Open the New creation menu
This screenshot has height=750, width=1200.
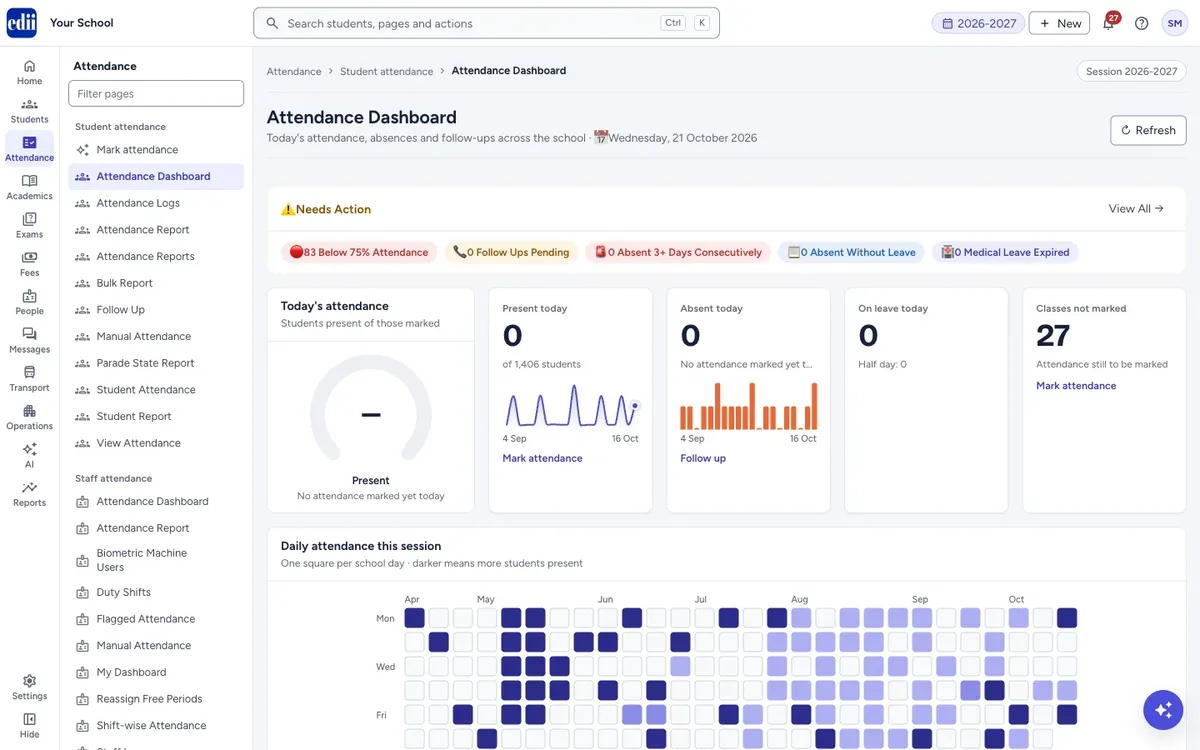[x=1060, y=23]
